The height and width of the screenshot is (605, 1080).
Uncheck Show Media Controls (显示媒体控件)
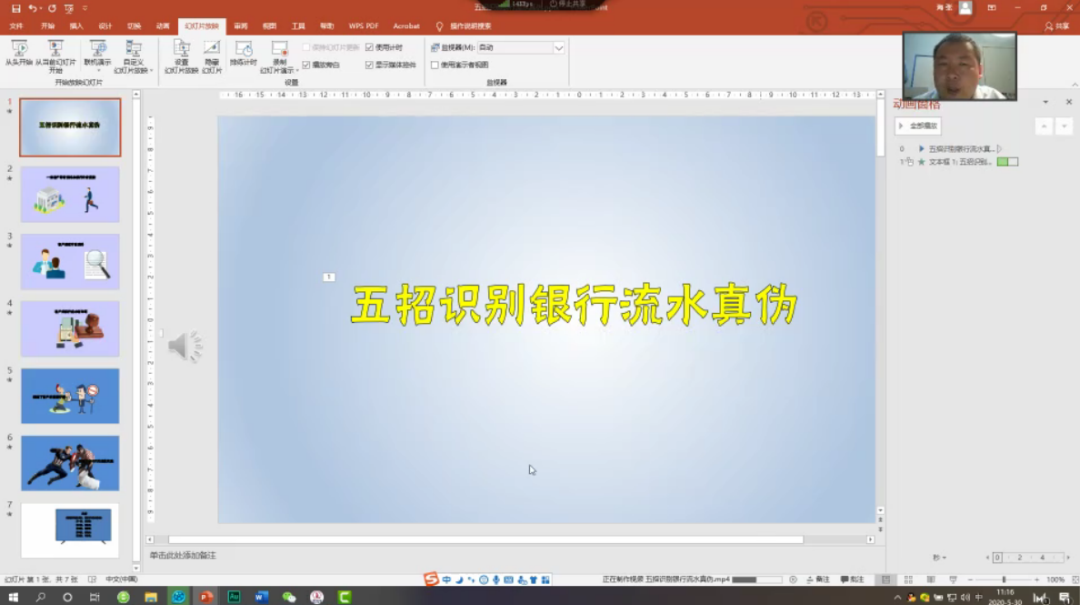coord(369,64)
